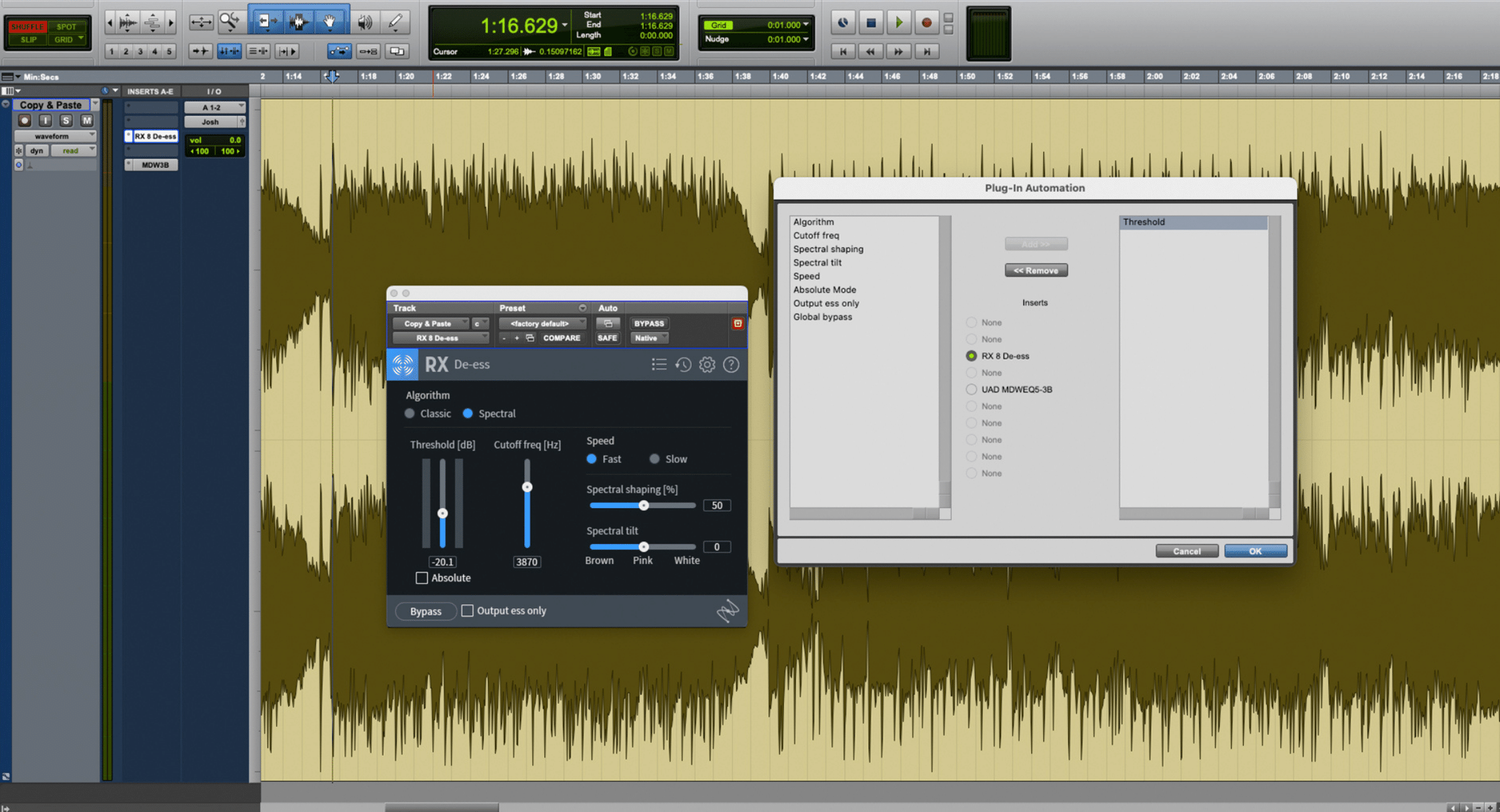Image resolution: width=1500 pixels, height=812 pixels.
Task: Toggle Link Track and Edit Selection
Action: coord(258,51)
